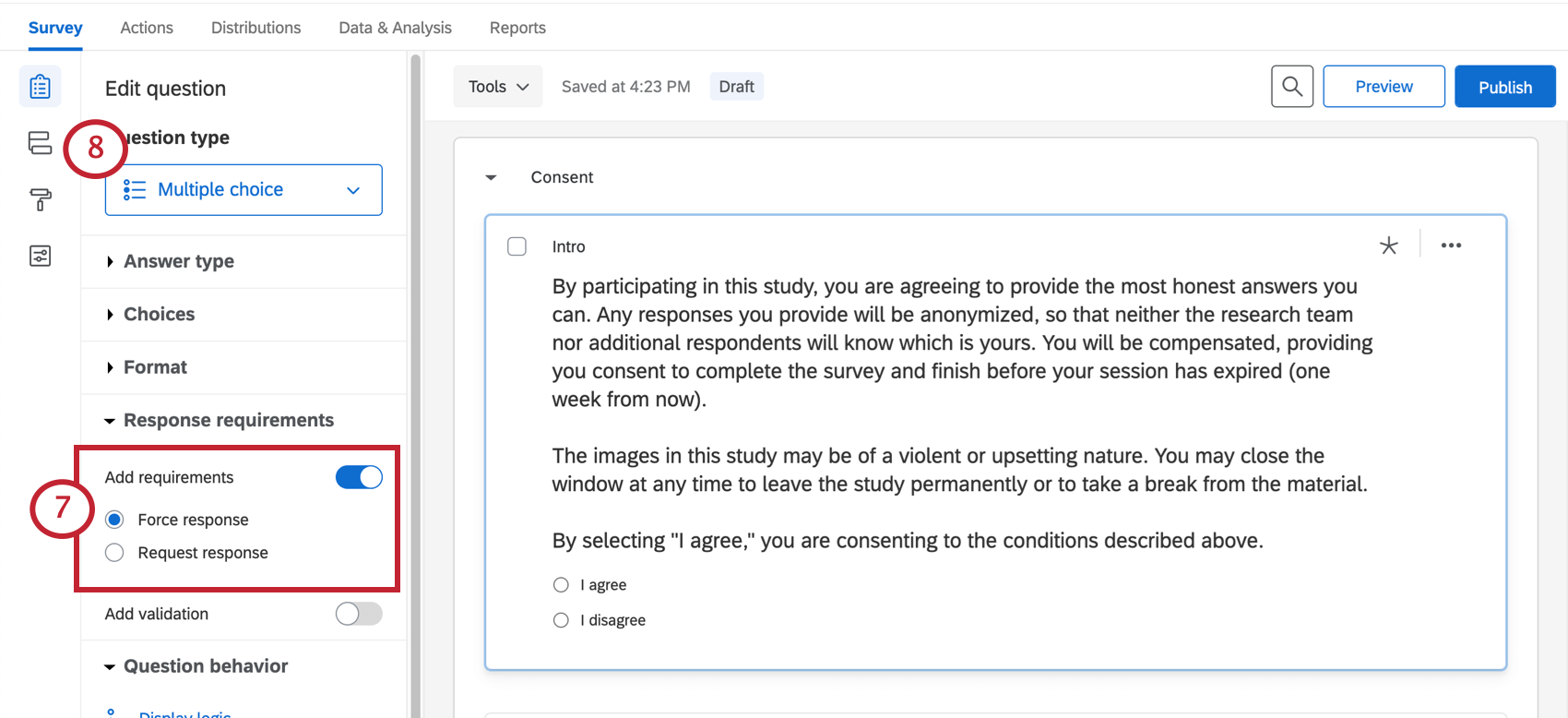
Task: Turn off the Add requirements toggle
Action: click(x=359, y=477)
